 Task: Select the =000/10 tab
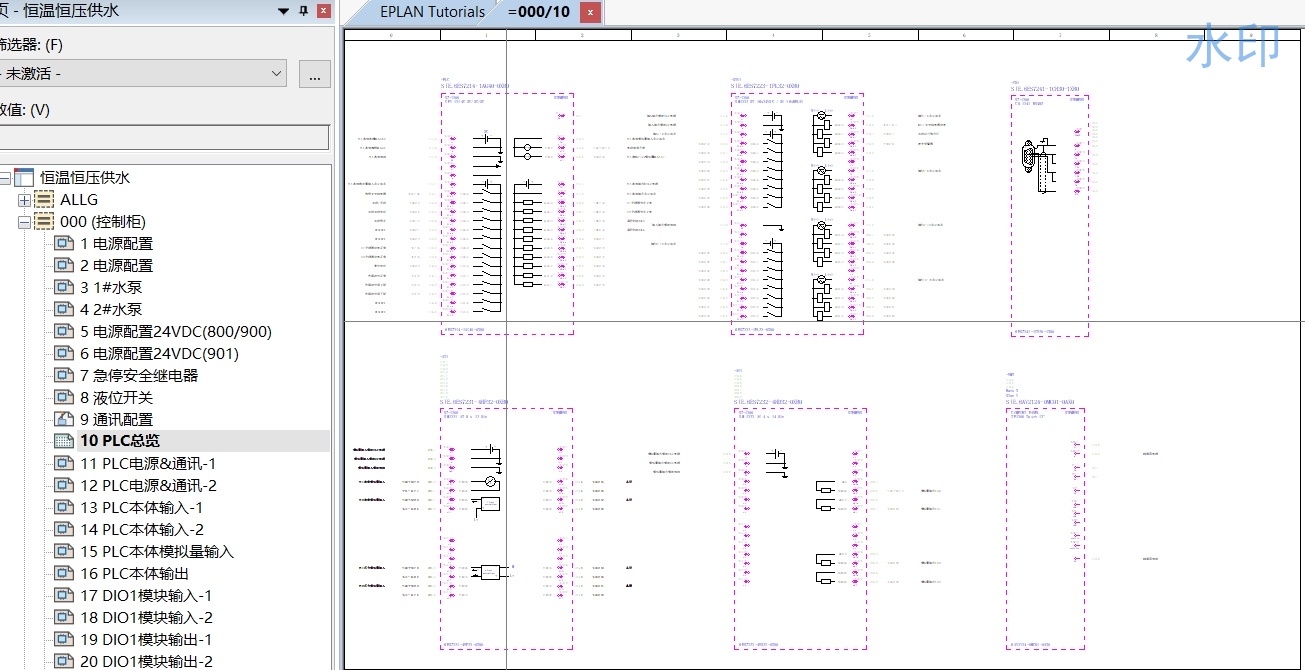[539, 12]
